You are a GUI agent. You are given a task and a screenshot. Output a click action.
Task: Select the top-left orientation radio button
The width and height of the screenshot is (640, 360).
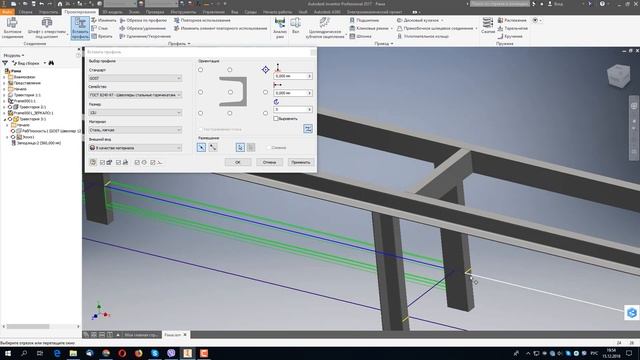200,70
